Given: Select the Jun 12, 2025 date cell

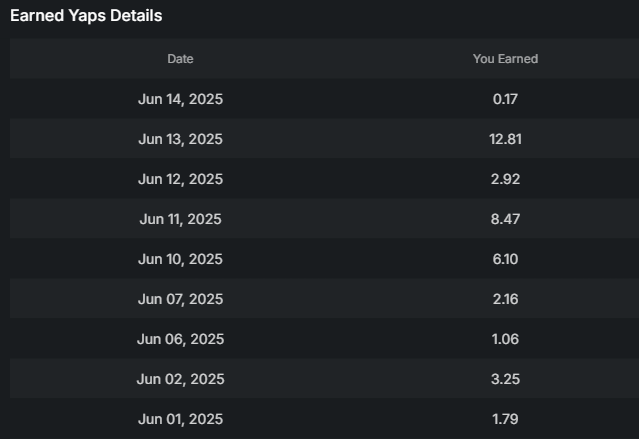Looking at the screenshot, I should click(180, 179).
